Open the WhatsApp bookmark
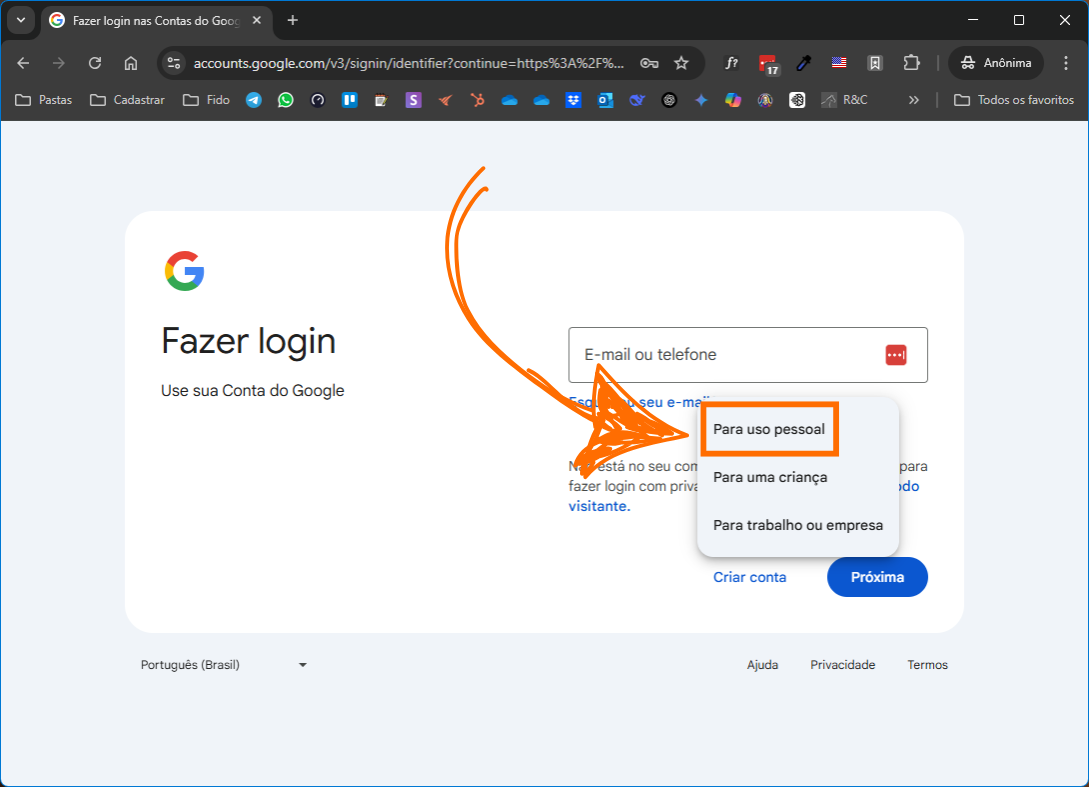This screenshot has height=787, width=1090. (286, 100)
